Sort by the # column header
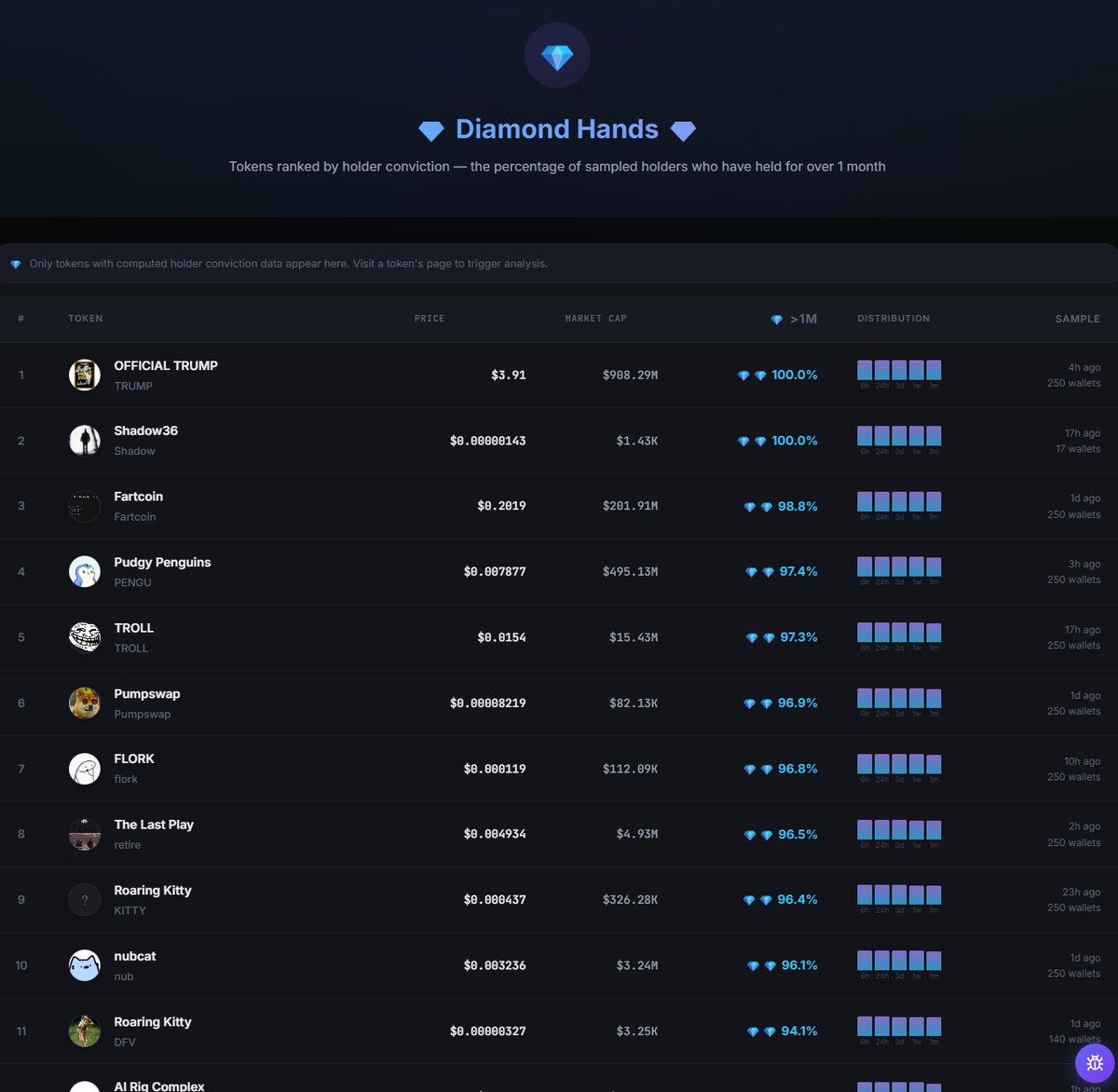The image size is (1118, 1092). click(20, 319)
